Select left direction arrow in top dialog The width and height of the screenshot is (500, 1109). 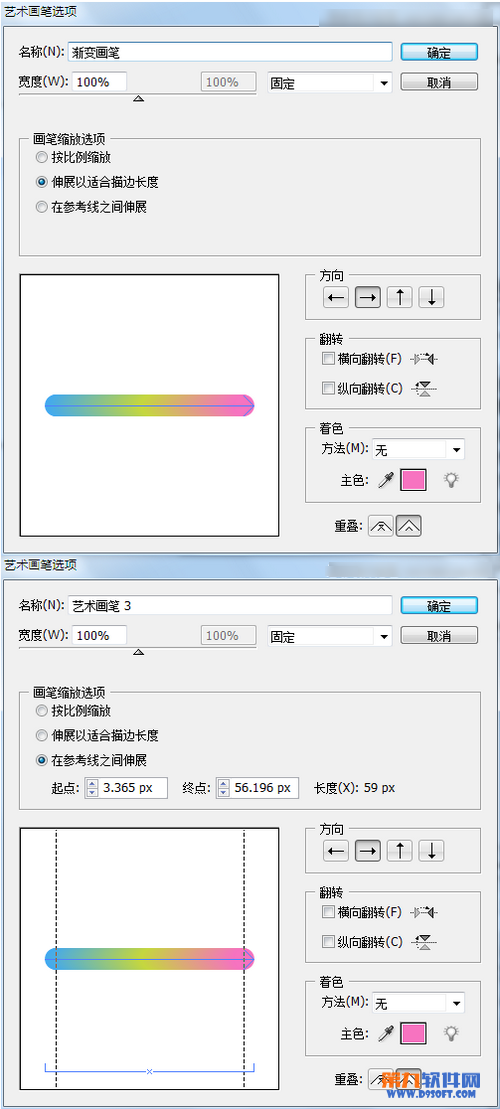(x=337, y=298)
